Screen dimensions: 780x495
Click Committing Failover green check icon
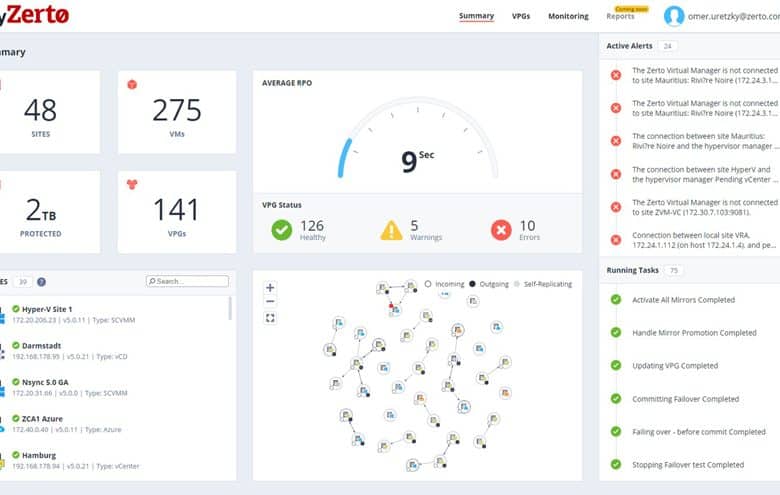(616, 398)
